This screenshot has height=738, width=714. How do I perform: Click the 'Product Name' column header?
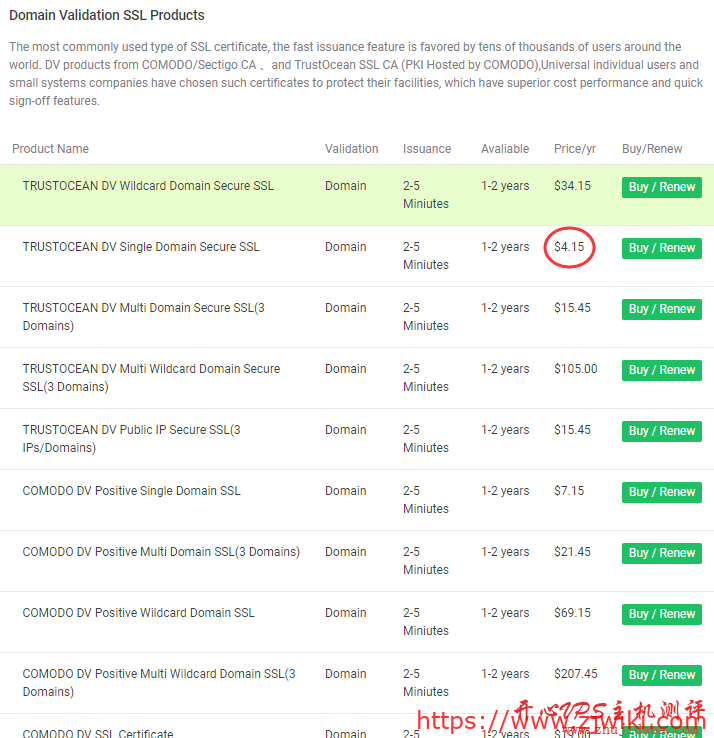[x=50, y=149]
